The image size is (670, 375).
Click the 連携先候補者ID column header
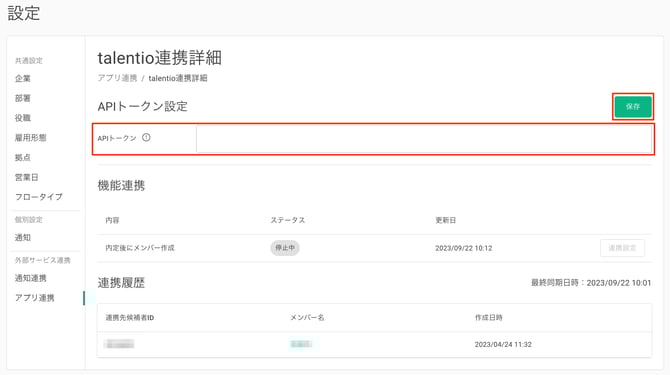129,318
